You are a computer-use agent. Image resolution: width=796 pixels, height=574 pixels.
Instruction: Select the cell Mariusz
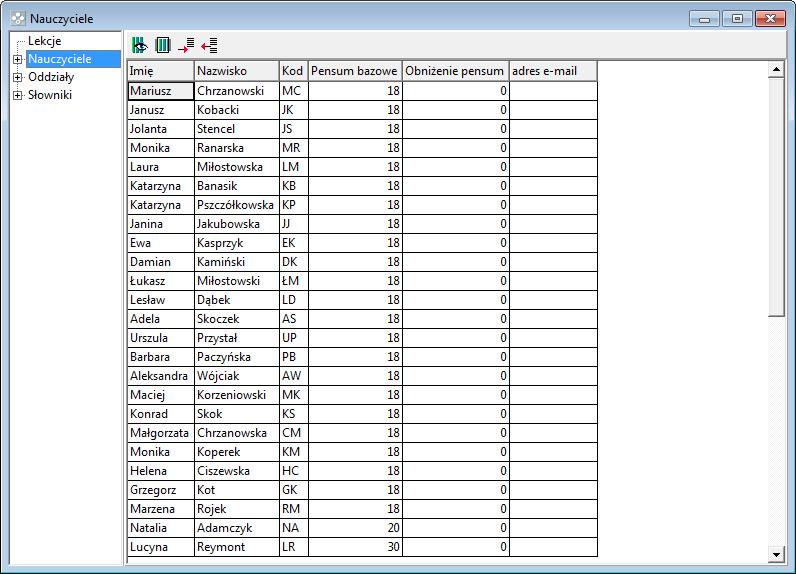(160, 91)
